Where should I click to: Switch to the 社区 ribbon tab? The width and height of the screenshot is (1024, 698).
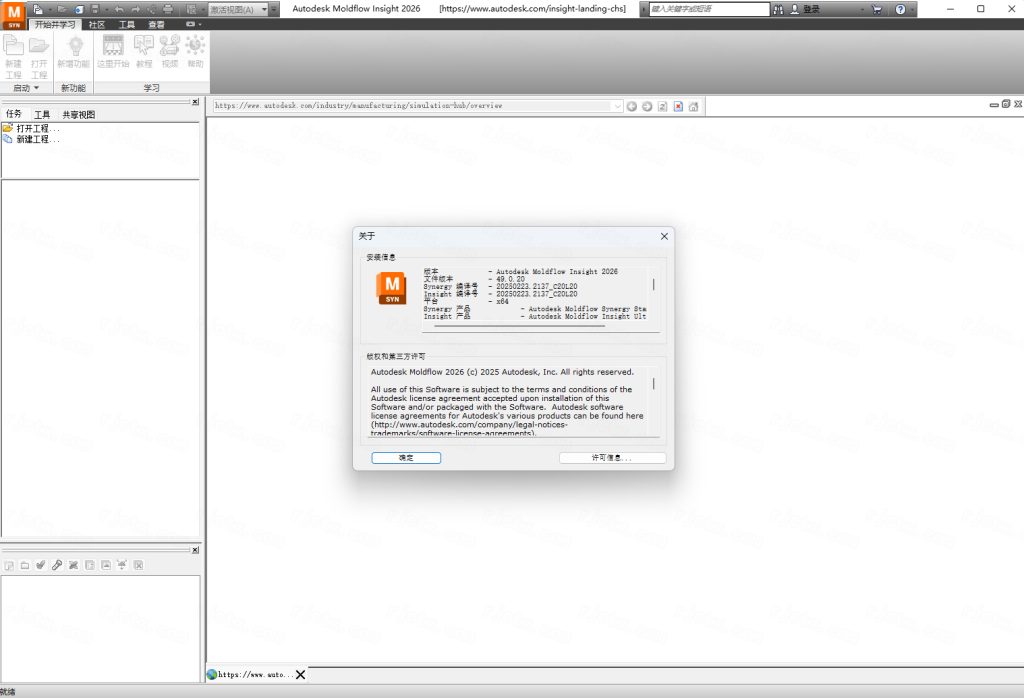coord(97,24)
